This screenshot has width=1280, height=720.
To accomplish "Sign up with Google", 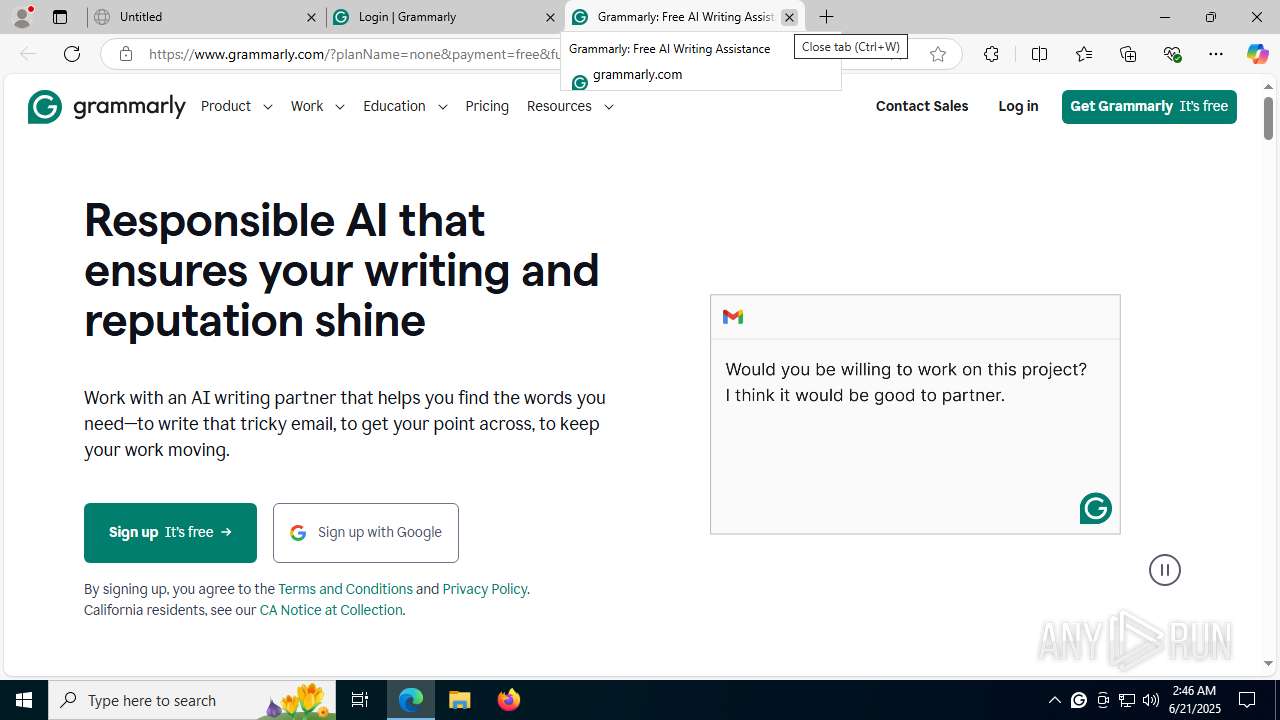I will [x=366, y=532].
